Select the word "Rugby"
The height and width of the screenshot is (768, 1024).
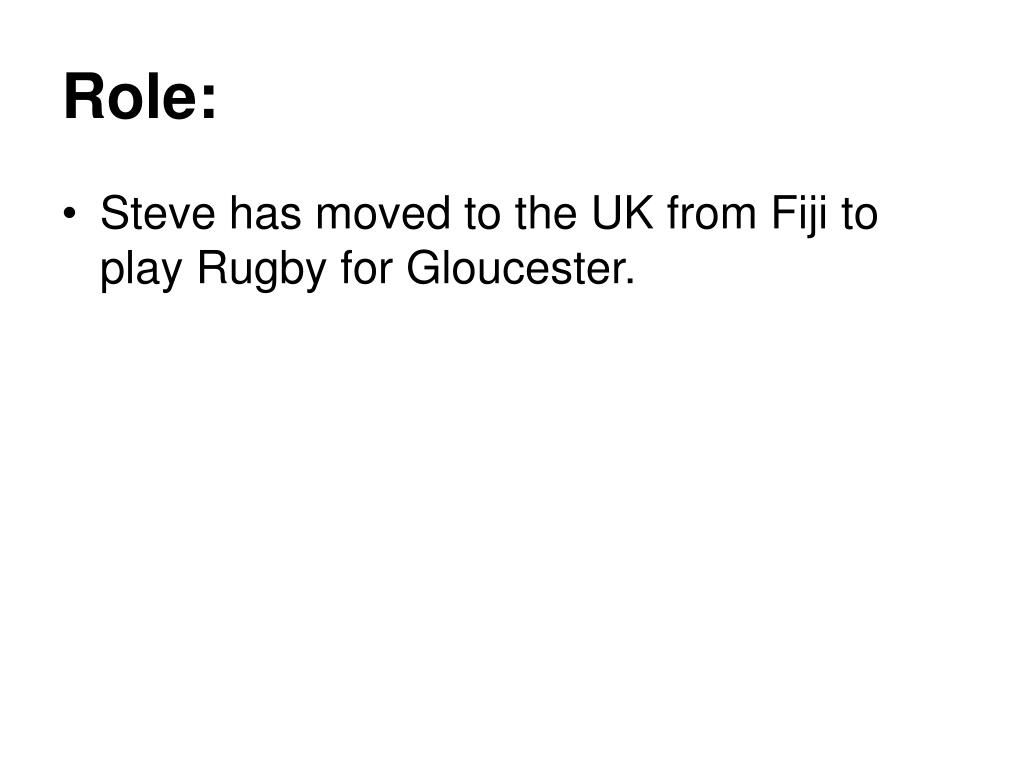(261, 270)
